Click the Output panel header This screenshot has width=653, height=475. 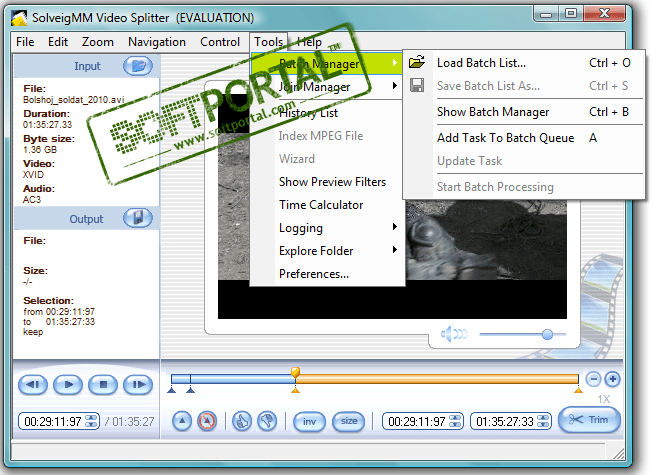[87, 219]
